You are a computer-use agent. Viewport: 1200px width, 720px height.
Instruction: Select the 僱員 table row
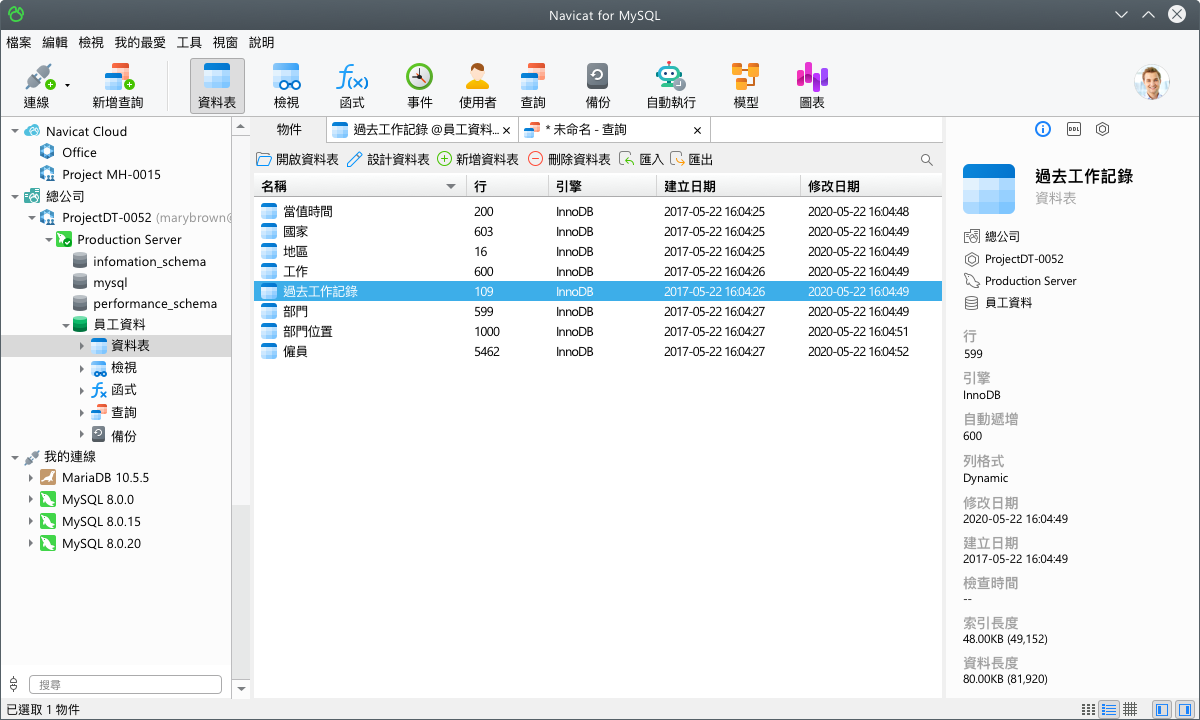pos(597,351)
